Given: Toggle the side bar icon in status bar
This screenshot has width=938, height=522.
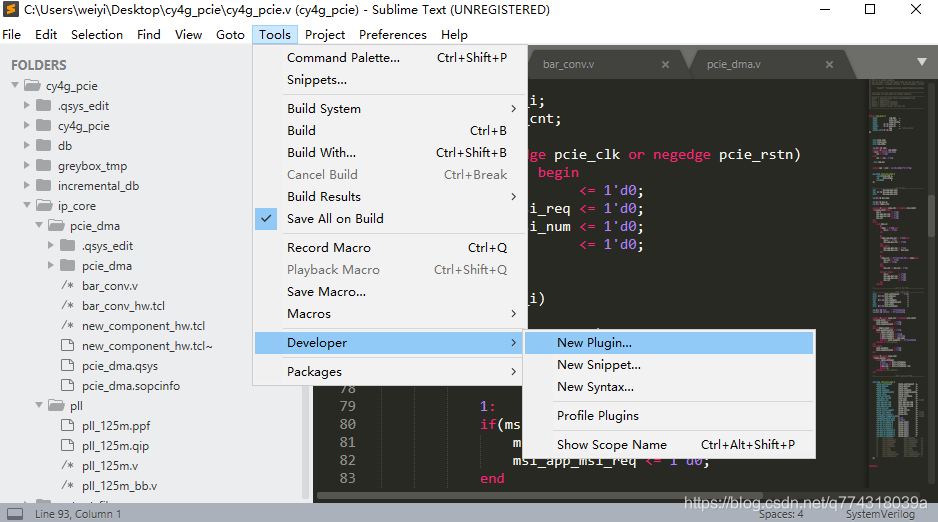Looking at the screenshot, I should click(x=15, y=514).
